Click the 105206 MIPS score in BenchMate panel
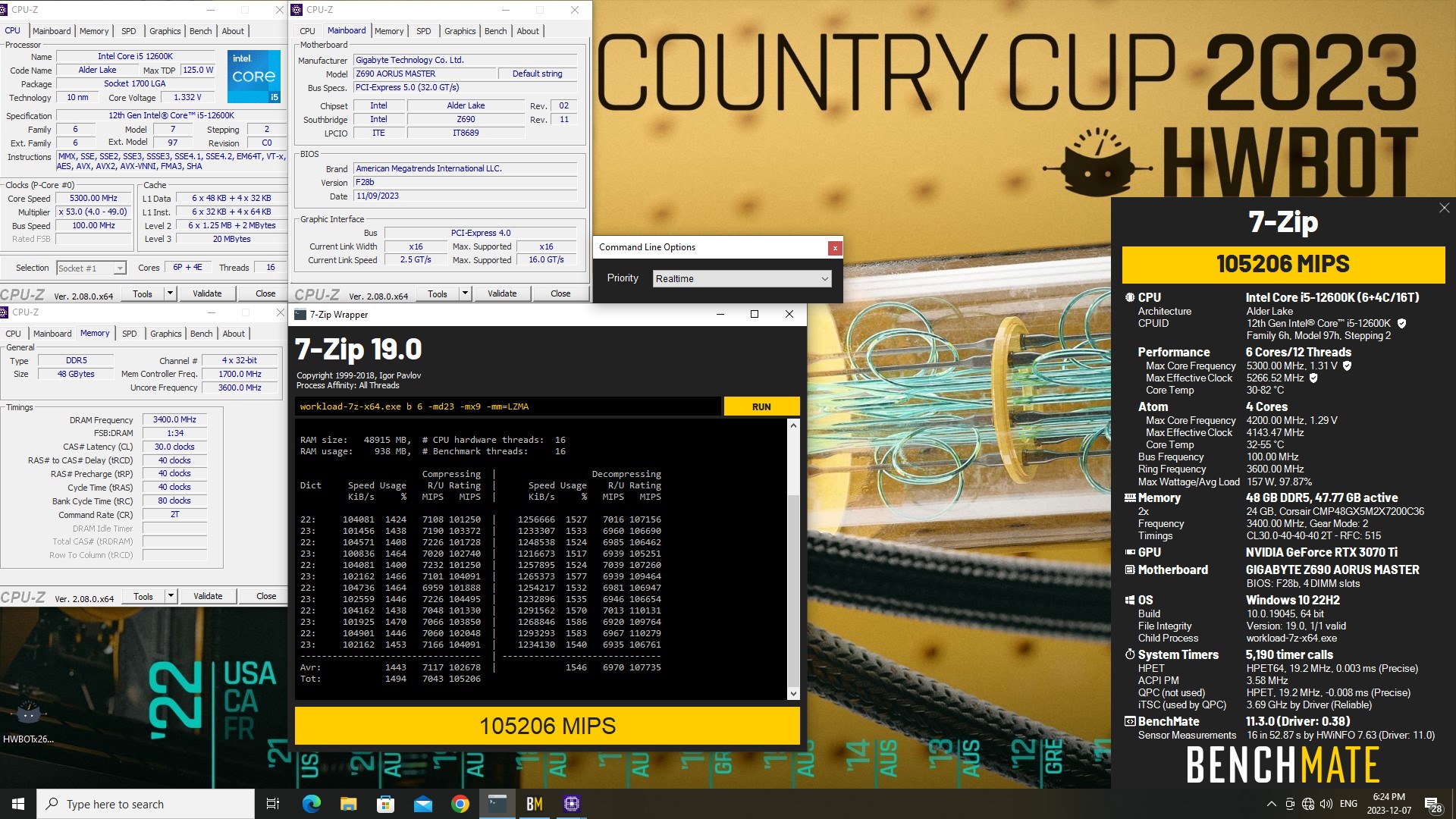 1283,264
